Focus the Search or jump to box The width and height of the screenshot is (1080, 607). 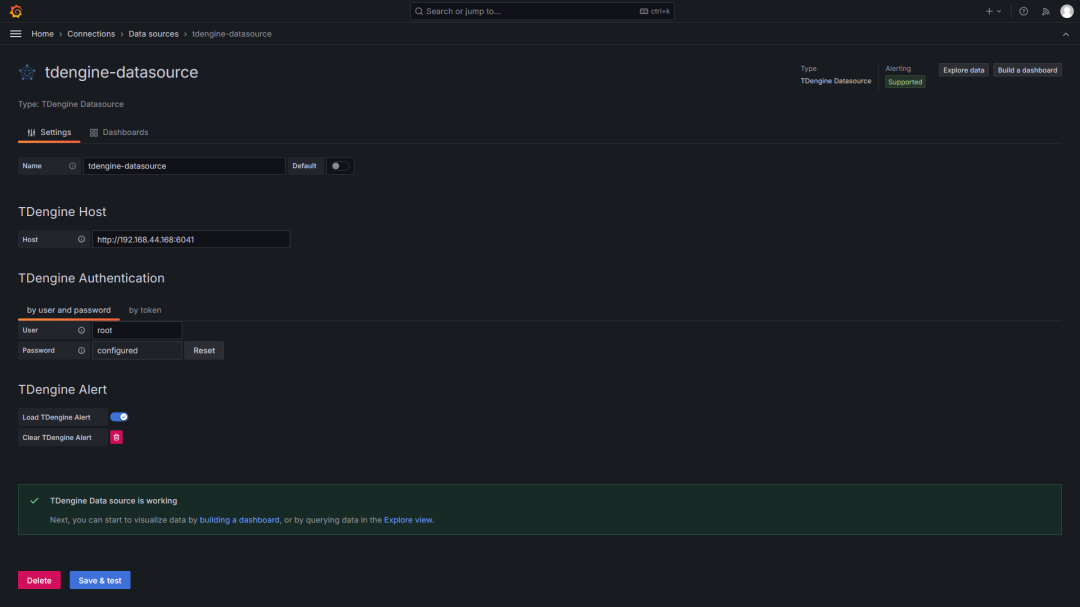[x=541, y=11]
